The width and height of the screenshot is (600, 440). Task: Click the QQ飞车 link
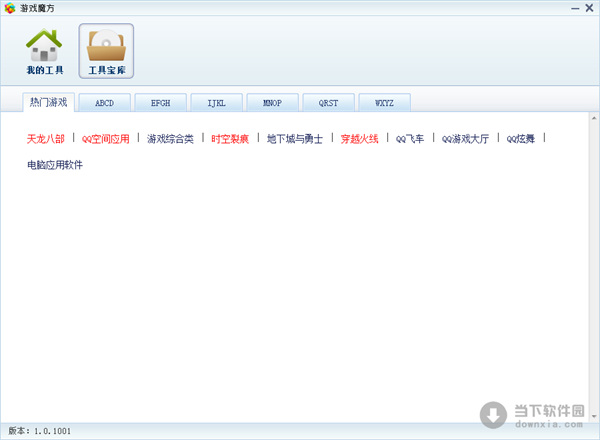tap(410, 139)
